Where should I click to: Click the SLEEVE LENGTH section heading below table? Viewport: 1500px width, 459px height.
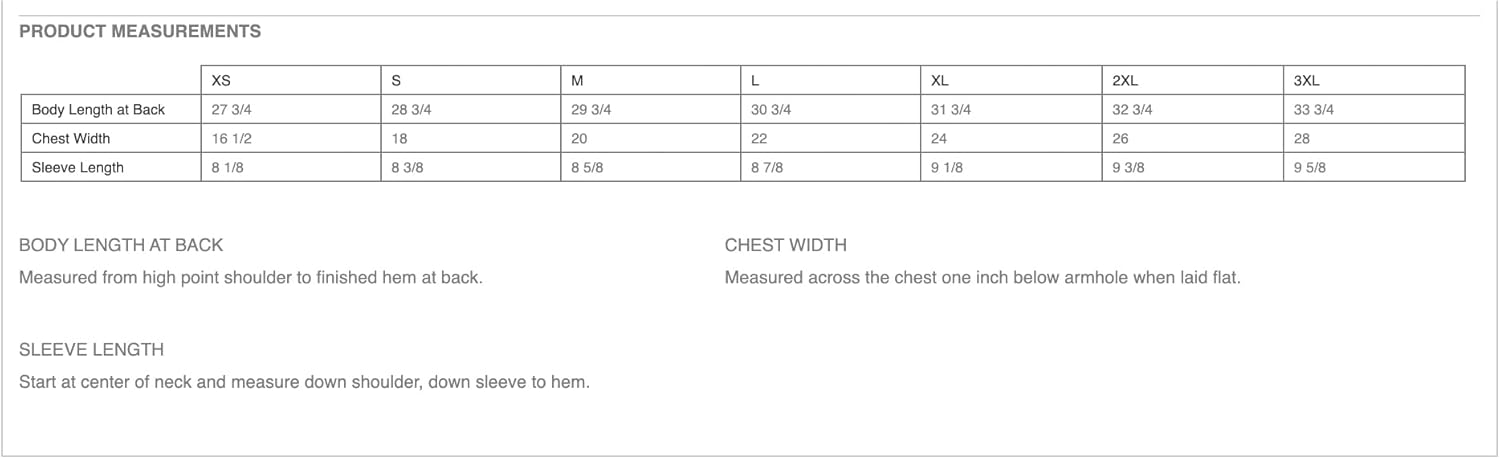pos(91,350)
